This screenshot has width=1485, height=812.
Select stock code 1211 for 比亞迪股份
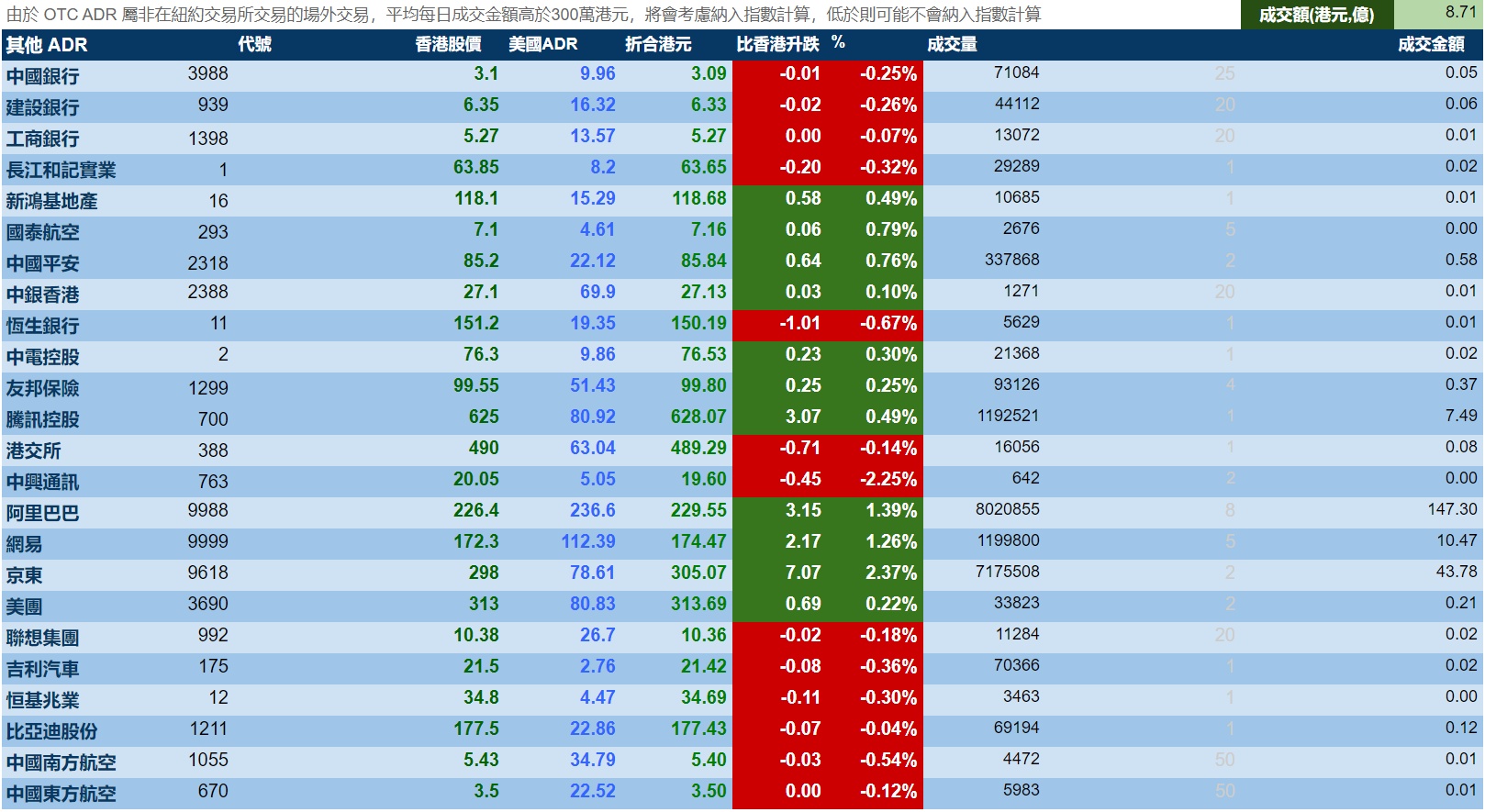click(208, 729)
